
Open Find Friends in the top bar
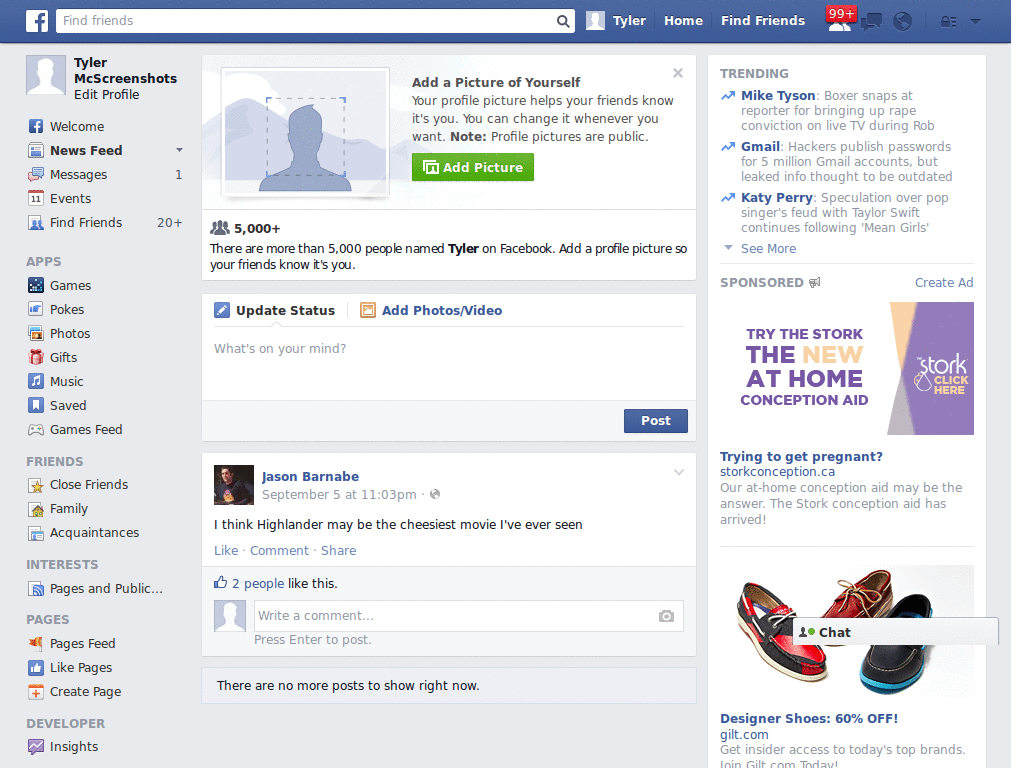(x=763, y=21)
